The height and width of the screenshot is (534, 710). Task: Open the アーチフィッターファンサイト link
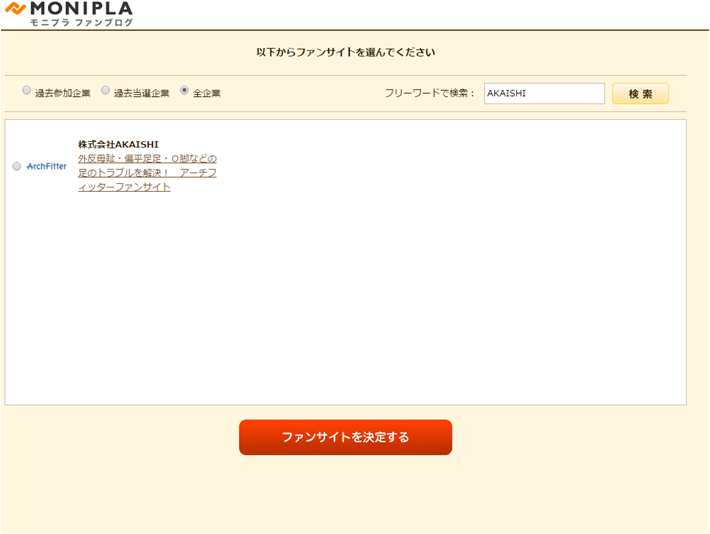[x=147, y=173]
